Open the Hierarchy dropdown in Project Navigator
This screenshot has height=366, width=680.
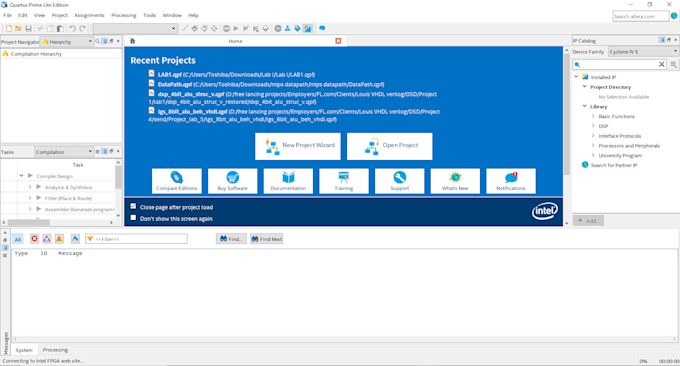coord(67,42)
